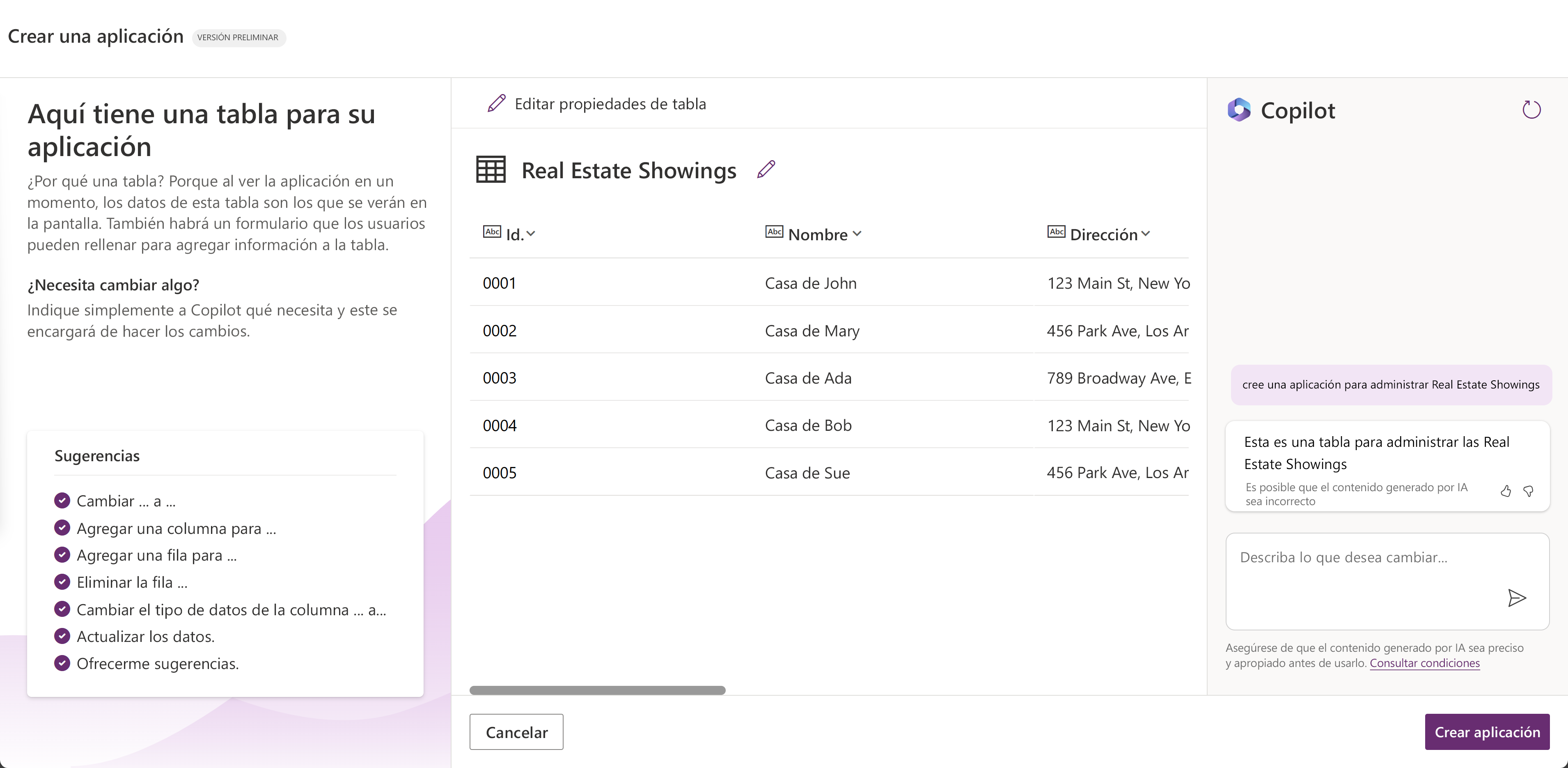Open the Id. column dropdown chevron
This screenshot has height=768, width=1568.
[x=530, y=235]
